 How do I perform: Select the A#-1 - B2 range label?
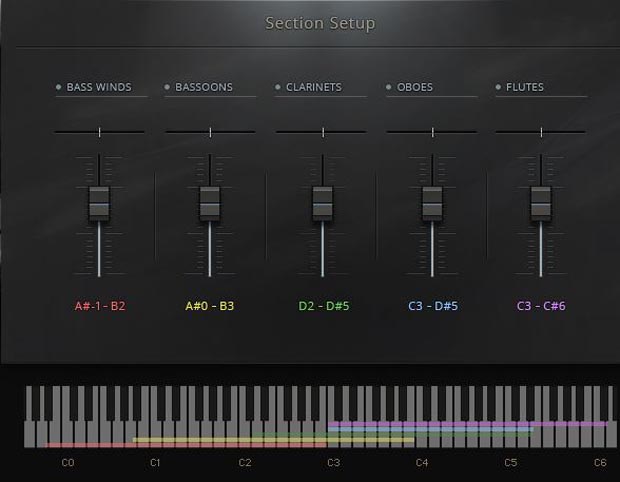pos(100,306)
